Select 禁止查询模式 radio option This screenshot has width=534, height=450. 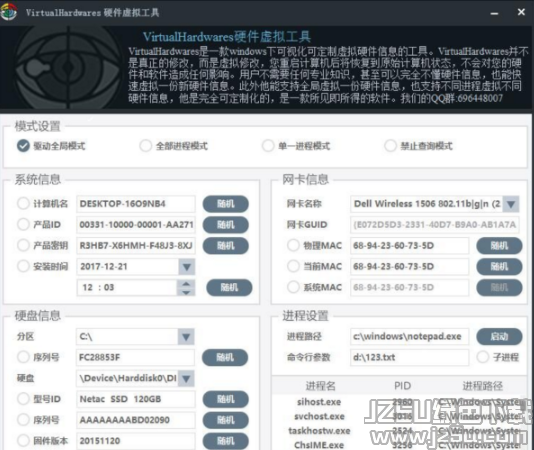pos(390,146)
